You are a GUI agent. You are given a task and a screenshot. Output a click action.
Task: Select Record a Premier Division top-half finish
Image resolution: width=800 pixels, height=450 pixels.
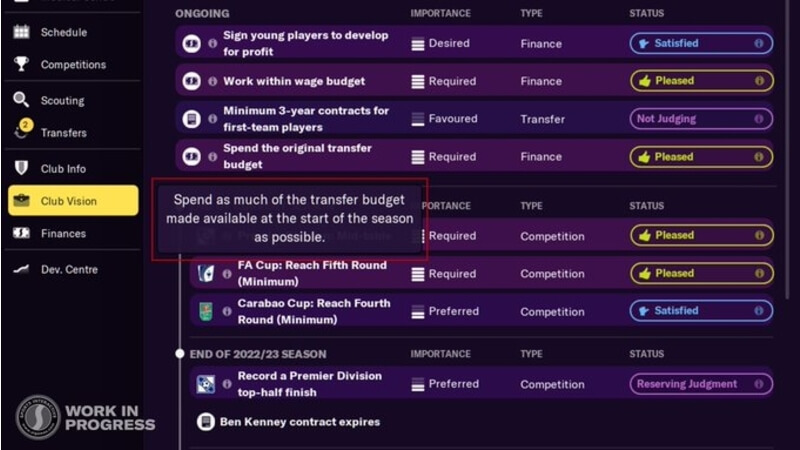308,384
